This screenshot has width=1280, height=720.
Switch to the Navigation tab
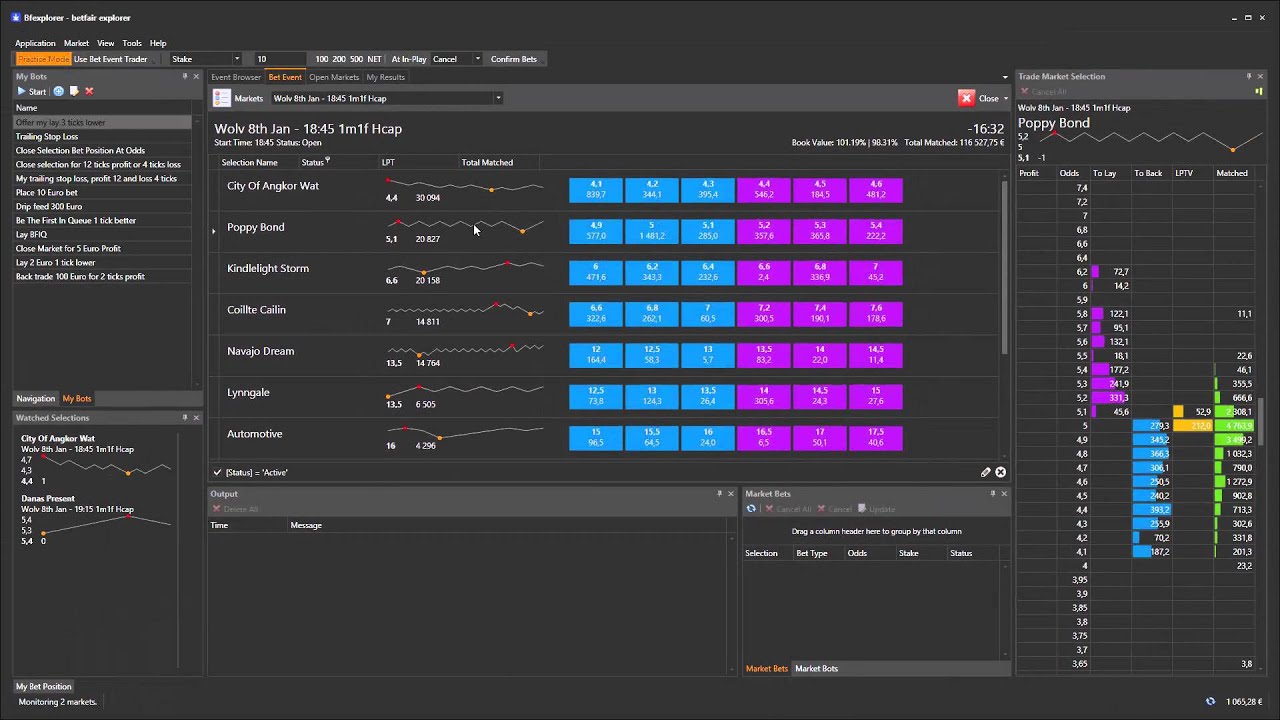[x=36, y=398]
